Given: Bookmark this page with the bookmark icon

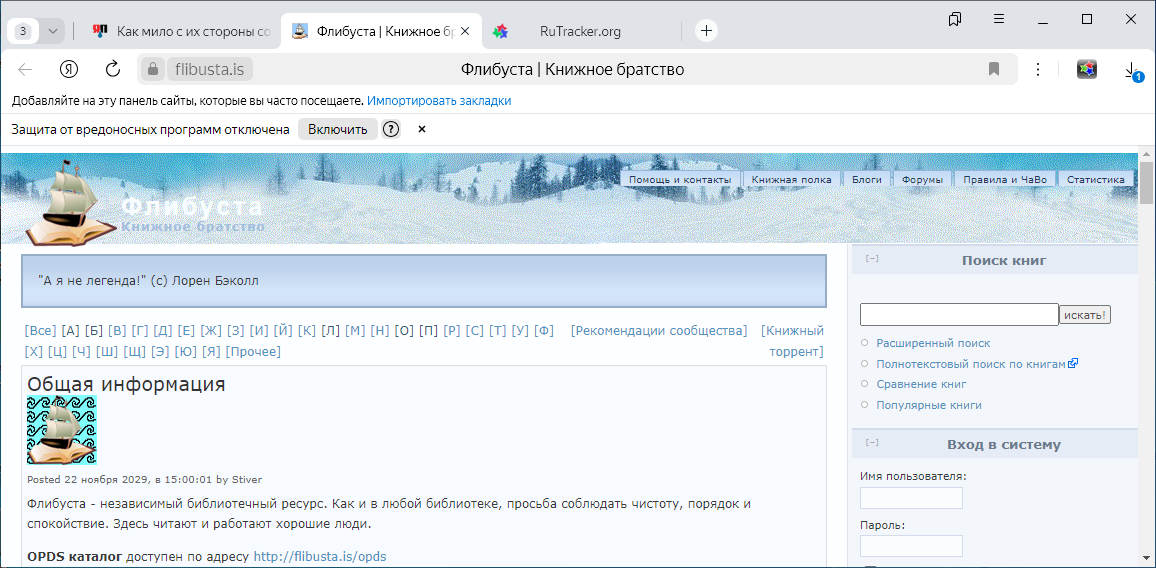Looking at the screenshot, I should tap(994, 69).
